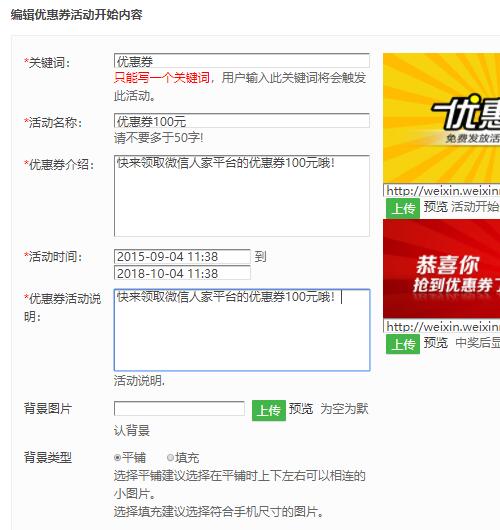Upload activity start image with 上传

(x=403, y=208)
